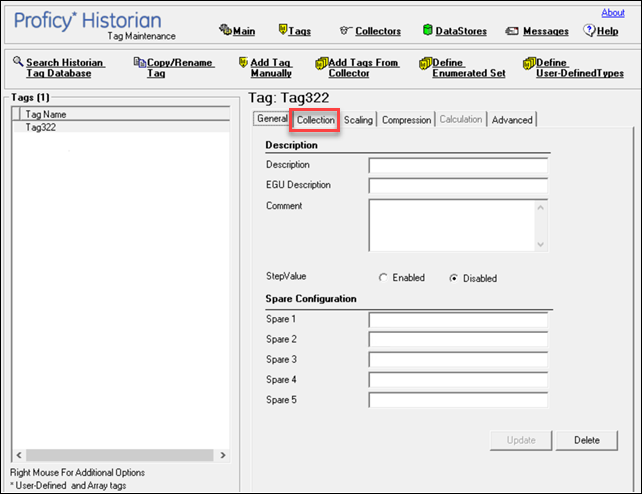Open the DataStores link

461,31
